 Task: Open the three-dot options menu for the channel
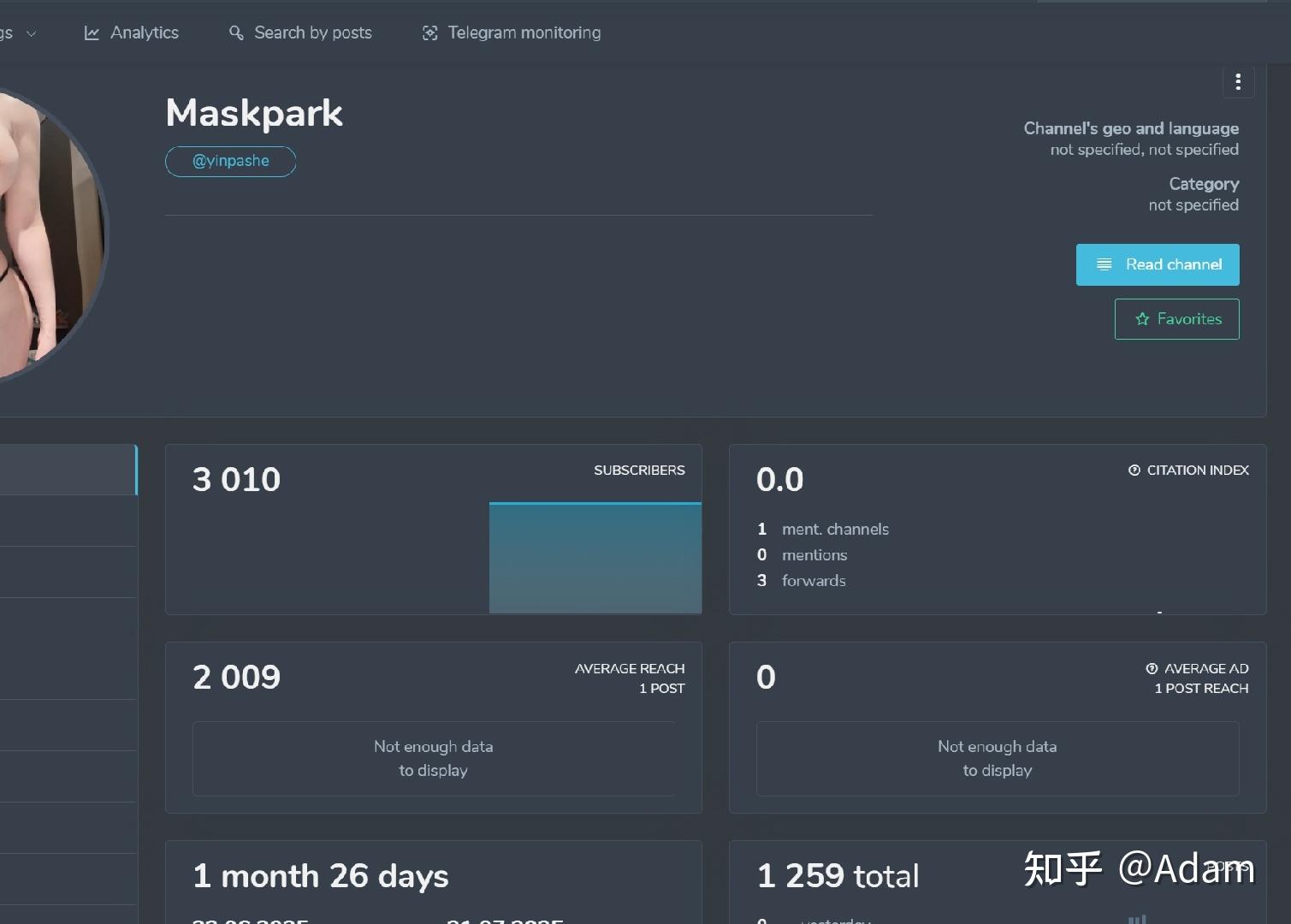tap(1238, 81)
